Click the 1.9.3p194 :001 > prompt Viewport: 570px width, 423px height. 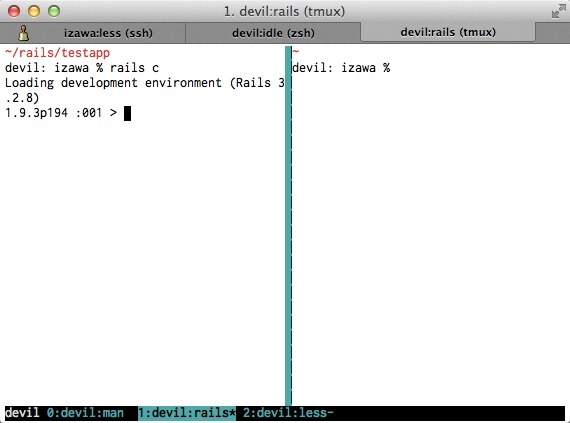click(x=61, y=113)
